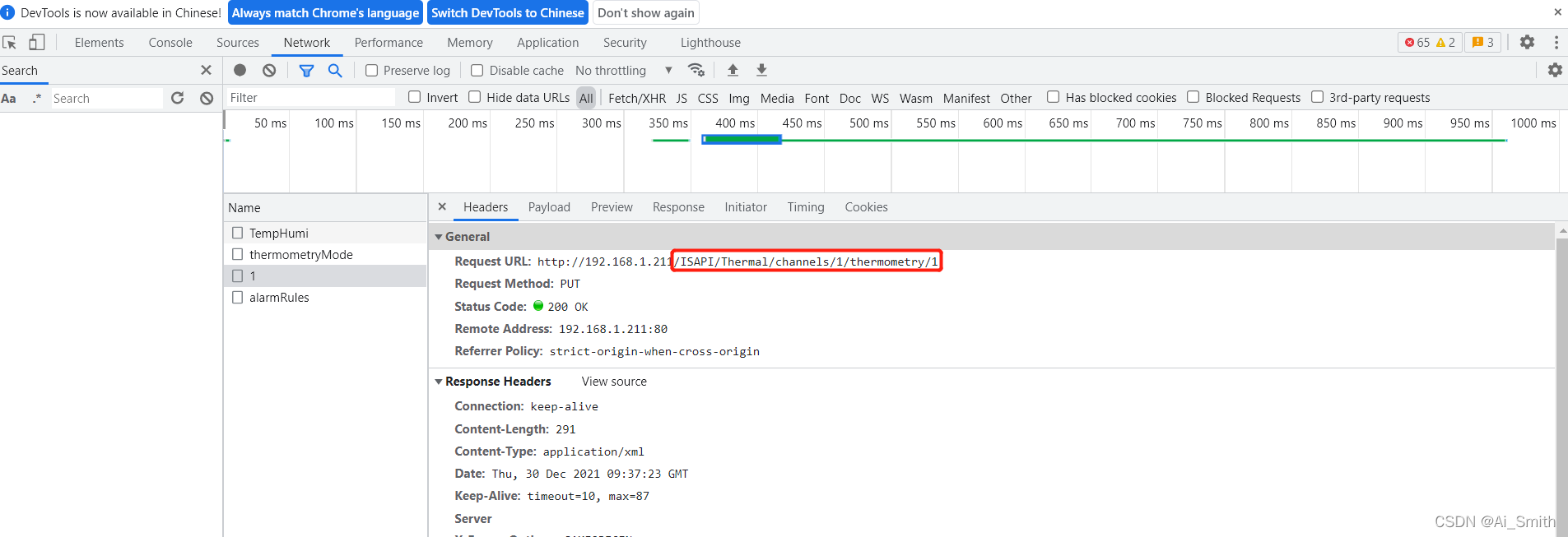
Task: Switch to the Console tab
Action: point(170,43)
